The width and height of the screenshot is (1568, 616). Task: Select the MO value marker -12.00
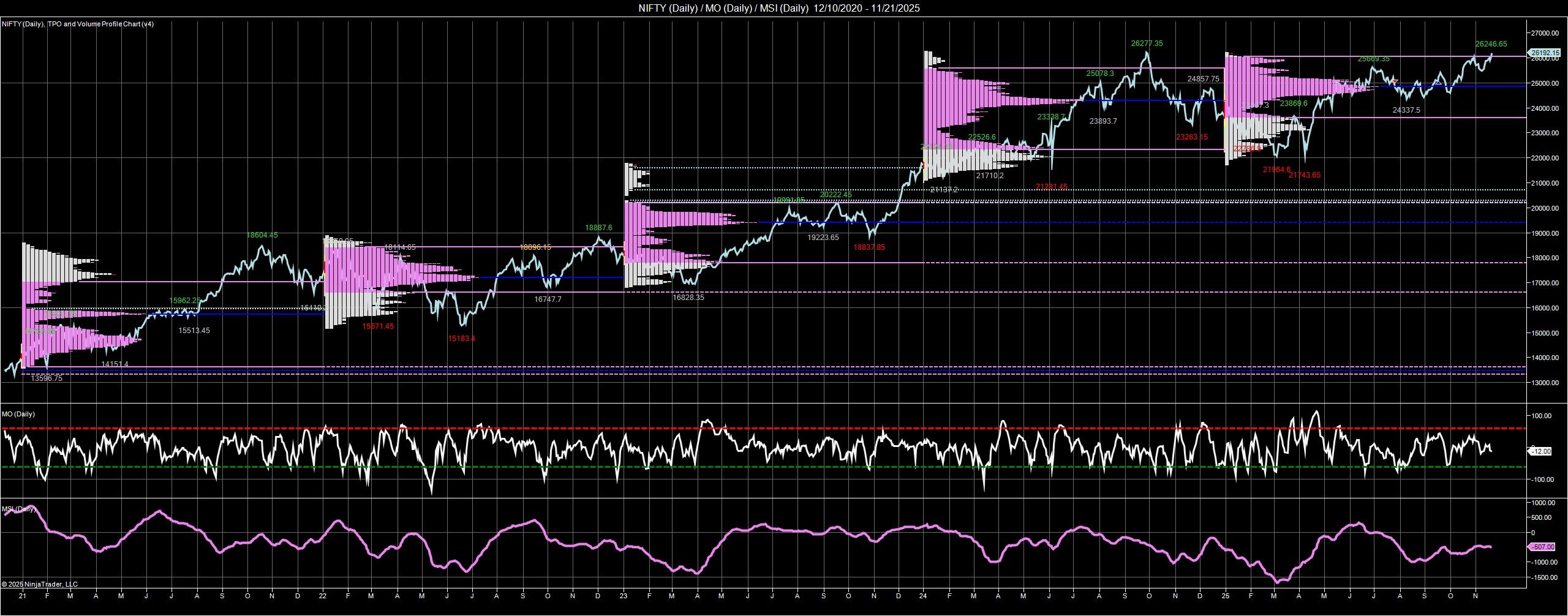tap(1542, 451)
